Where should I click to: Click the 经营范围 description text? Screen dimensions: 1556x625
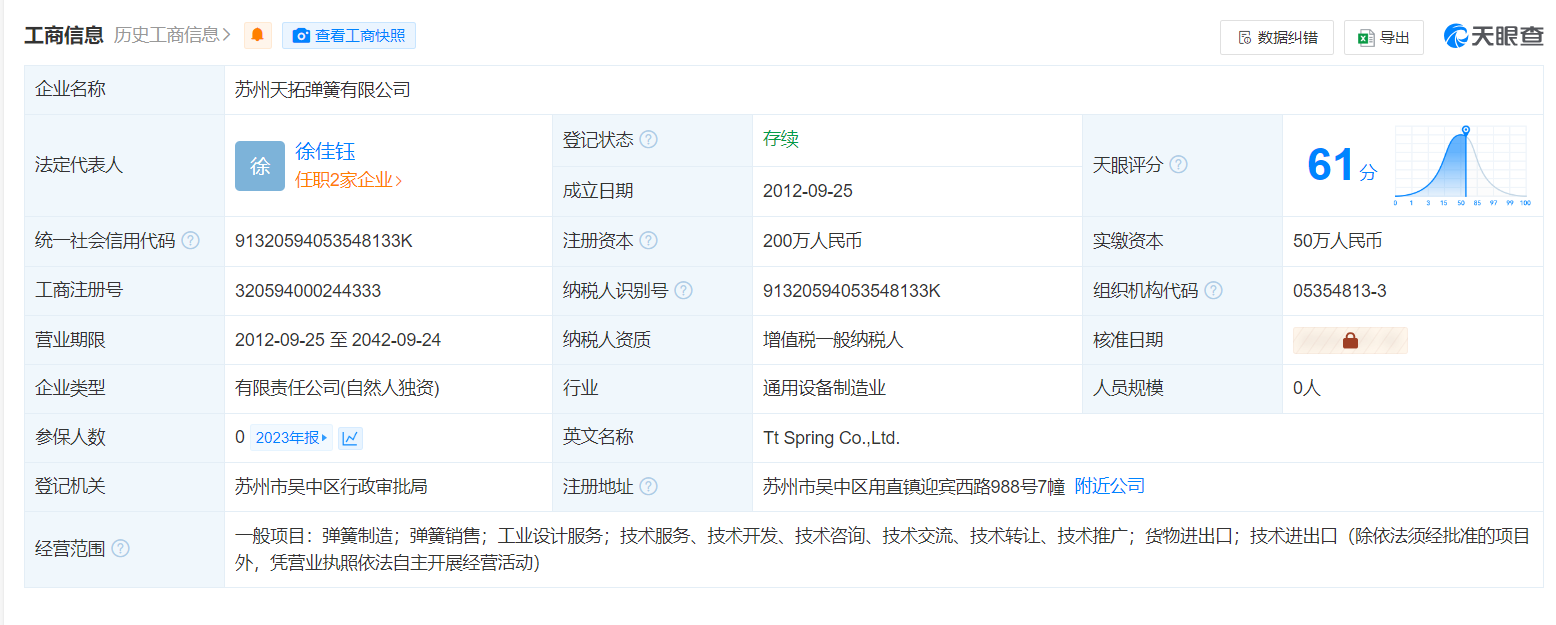[883, 549]
